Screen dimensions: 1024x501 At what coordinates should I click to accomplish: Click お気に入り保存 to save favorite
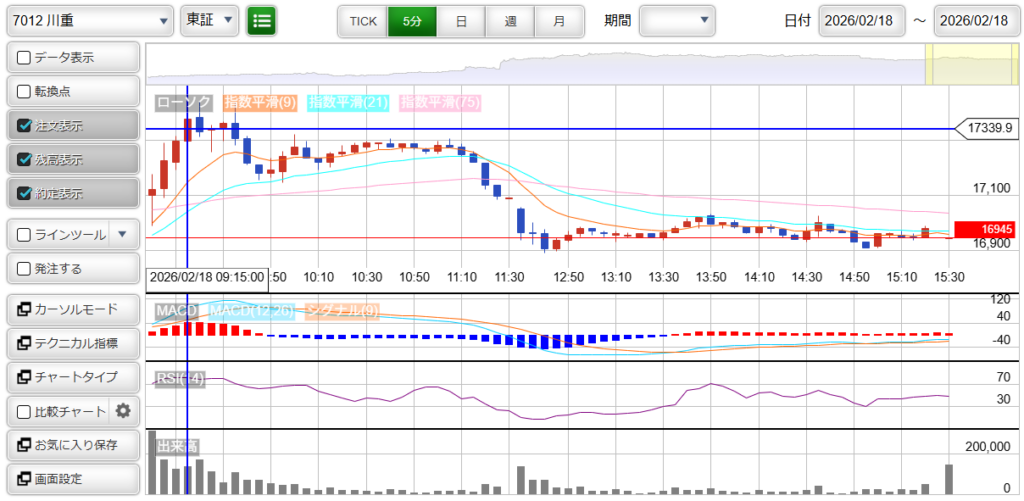pos(72,444)
